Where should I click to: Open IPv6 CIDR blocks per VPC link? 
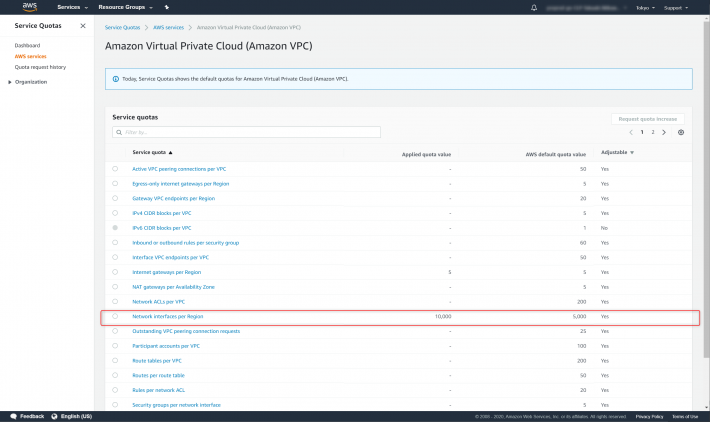[x=162, y=228]
